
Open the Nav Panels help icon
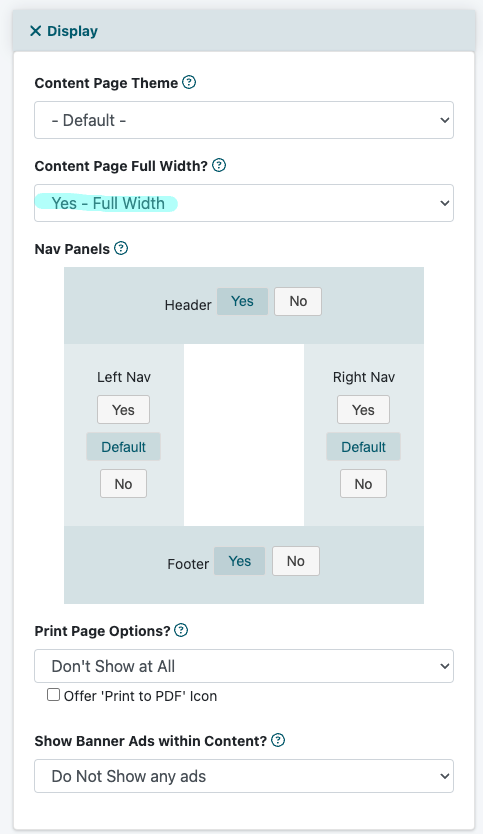coord(121,248)
